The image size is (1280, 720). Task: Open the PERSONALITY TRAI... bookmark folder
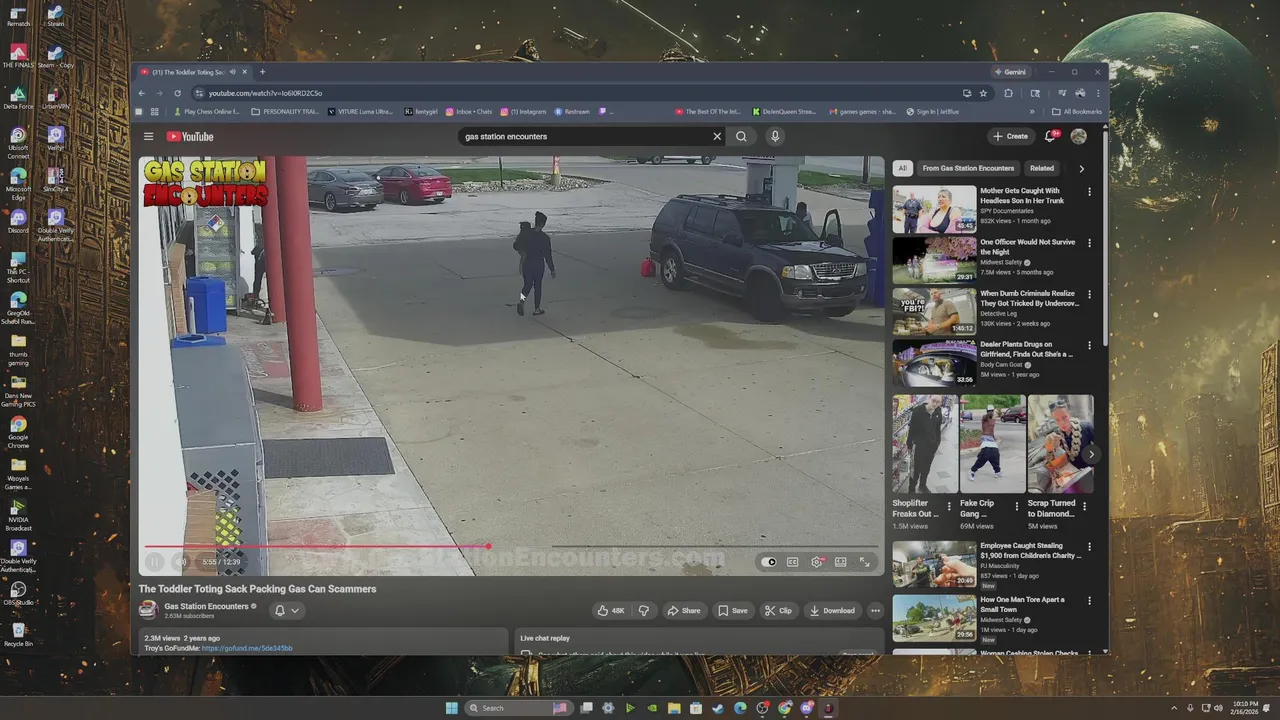tap(286, 112)
